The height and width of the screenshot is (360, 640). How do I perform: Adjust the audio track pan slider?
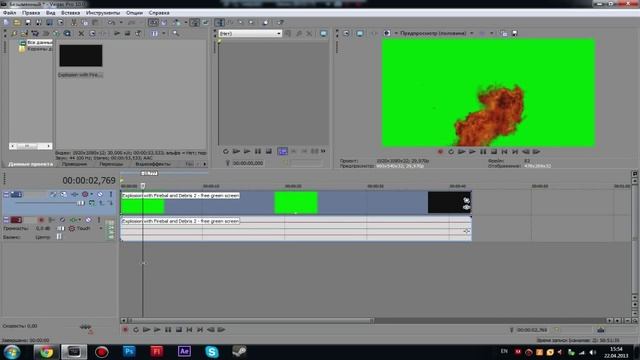point(59,237)
